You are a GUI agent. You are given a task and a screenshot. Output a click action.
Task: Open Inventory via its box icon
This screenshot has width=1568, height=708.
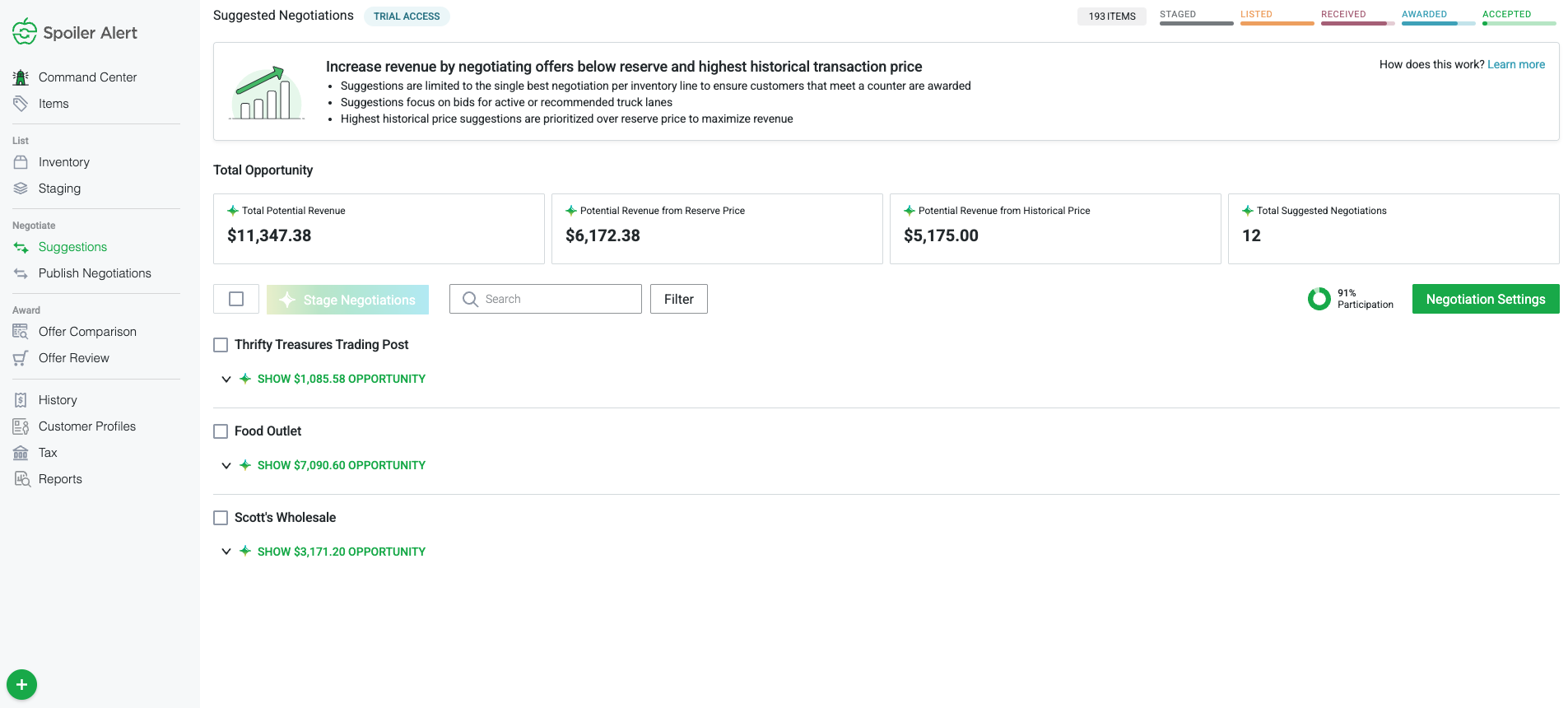pos(21,162)
